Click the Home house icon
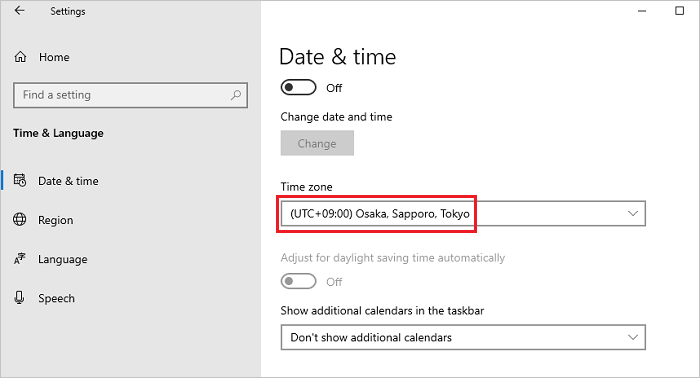 20,57
